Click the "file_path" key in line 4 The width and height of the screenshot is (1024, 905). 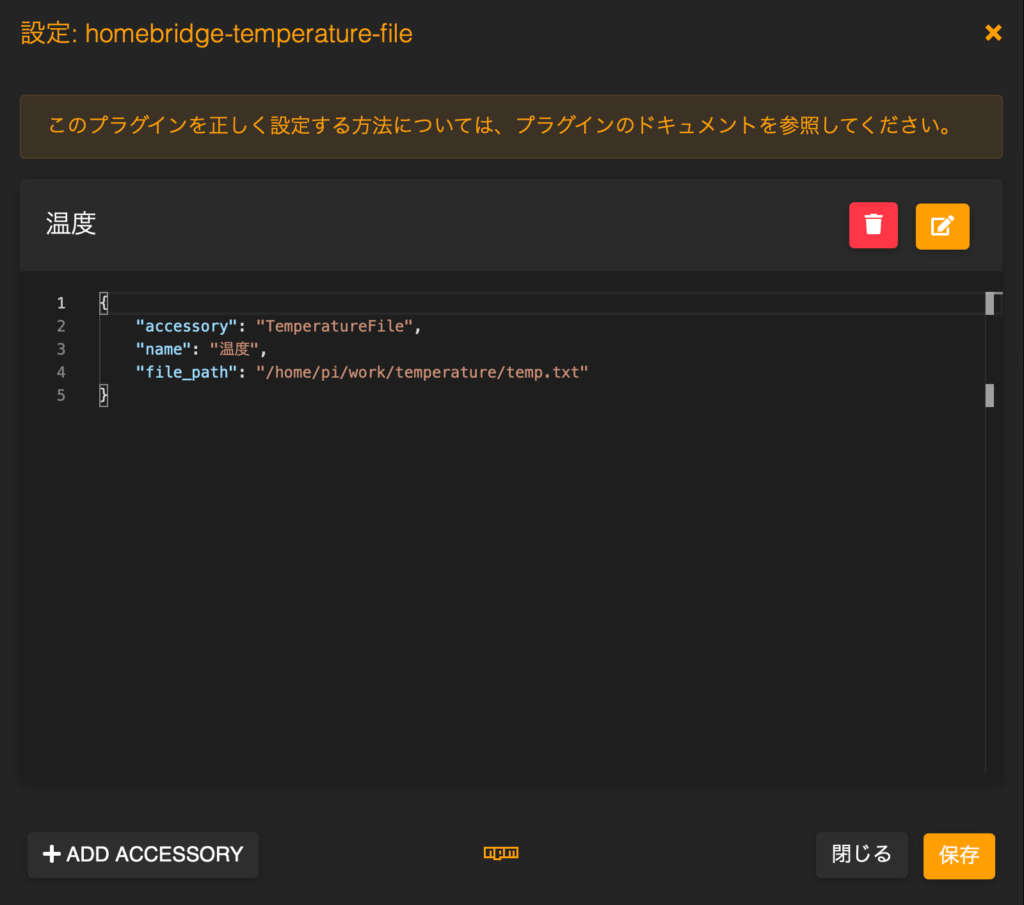click(x=186, y=372)
